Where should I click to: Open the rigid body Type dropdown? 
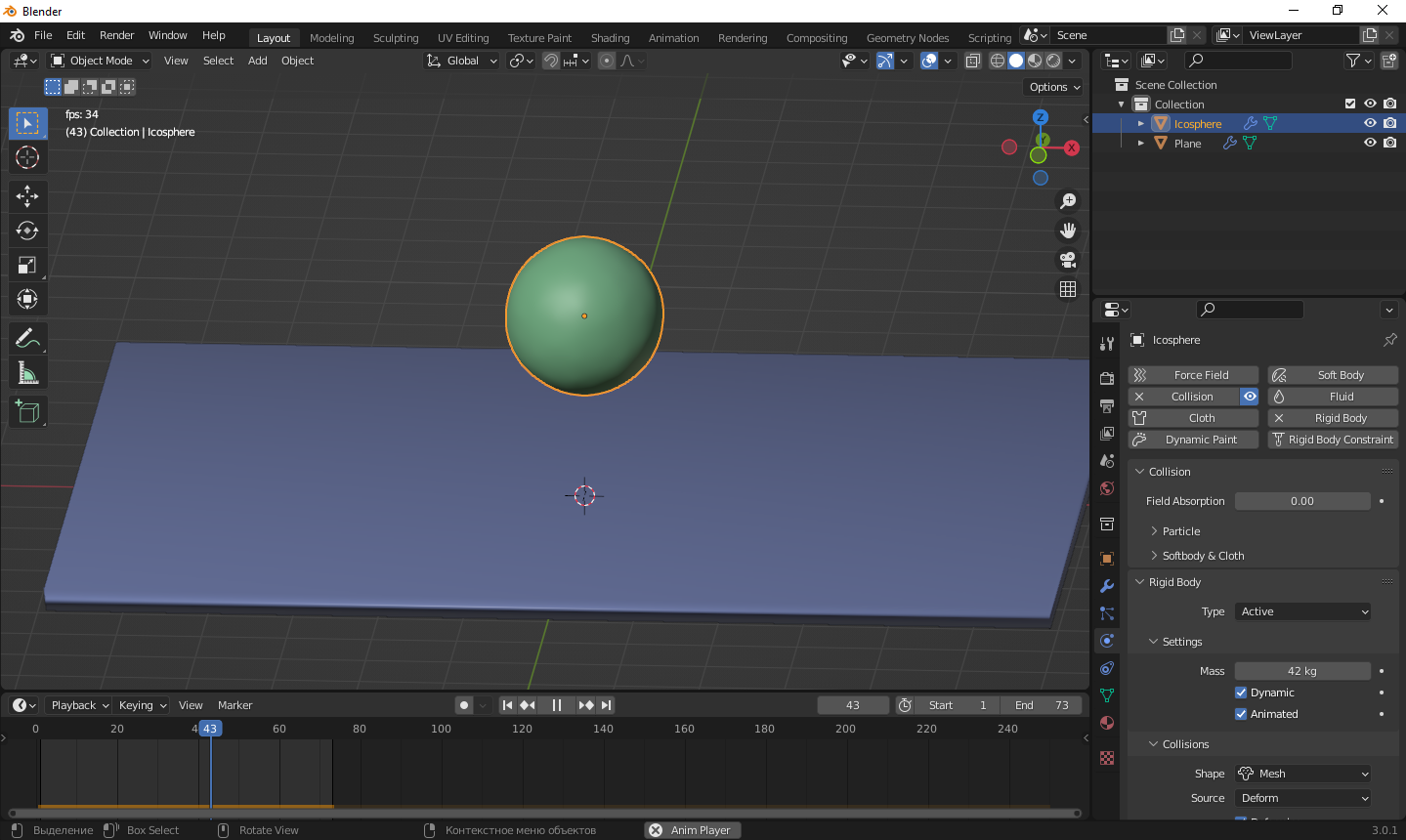(x=1303, y=611)
